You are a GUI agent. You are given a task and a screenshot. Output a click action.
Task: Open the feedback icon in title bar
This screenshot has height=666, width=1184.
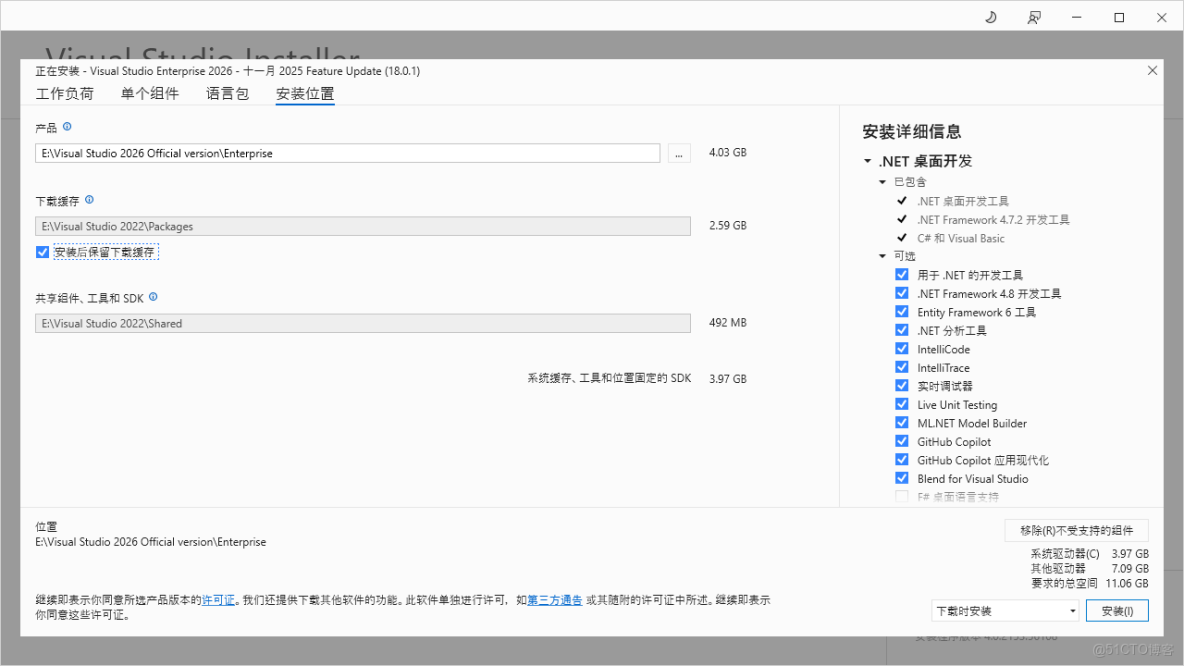[1034, 16]
